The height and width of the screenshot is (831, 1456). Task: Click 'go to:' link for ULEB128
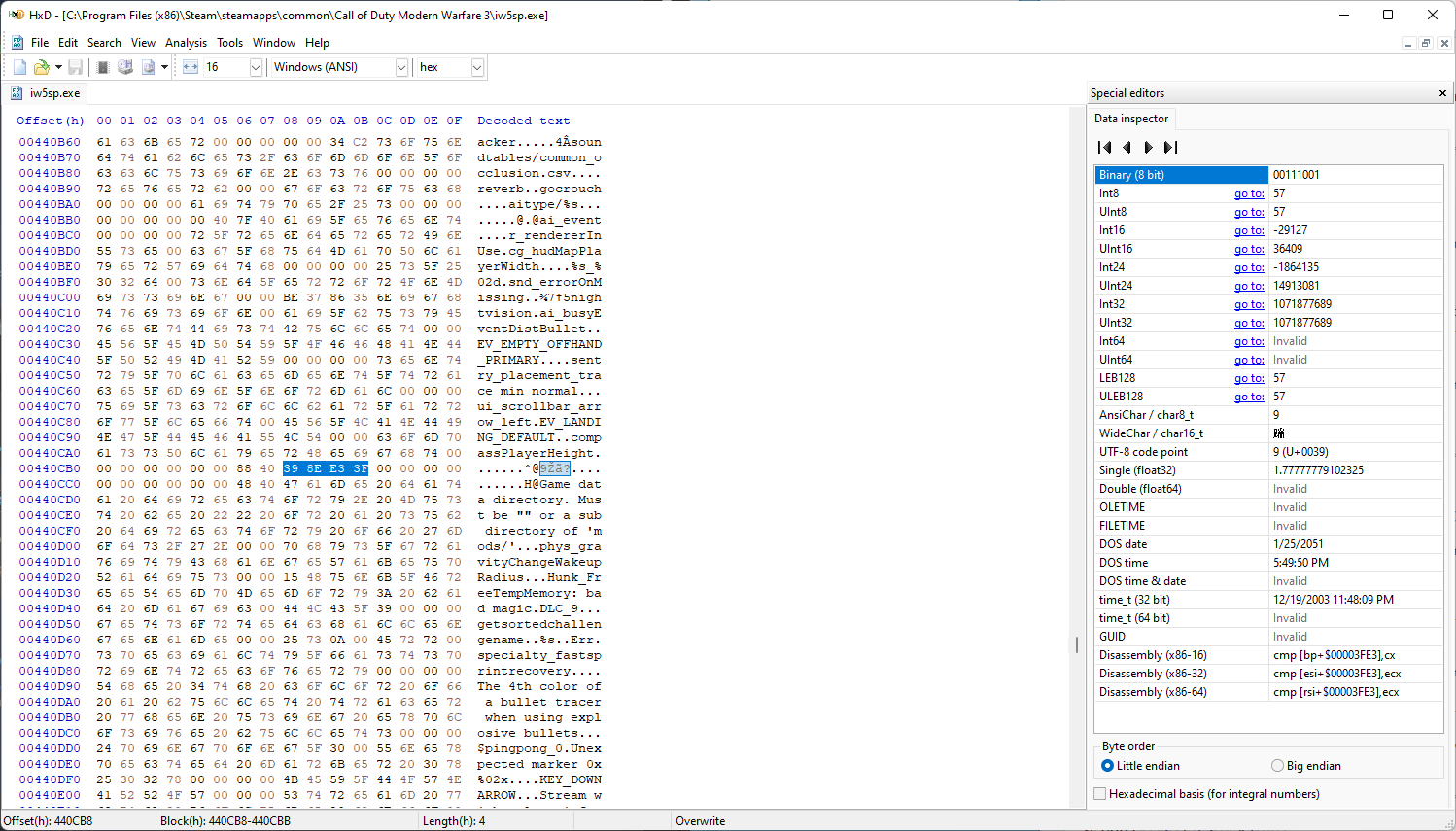(1249, 397)
